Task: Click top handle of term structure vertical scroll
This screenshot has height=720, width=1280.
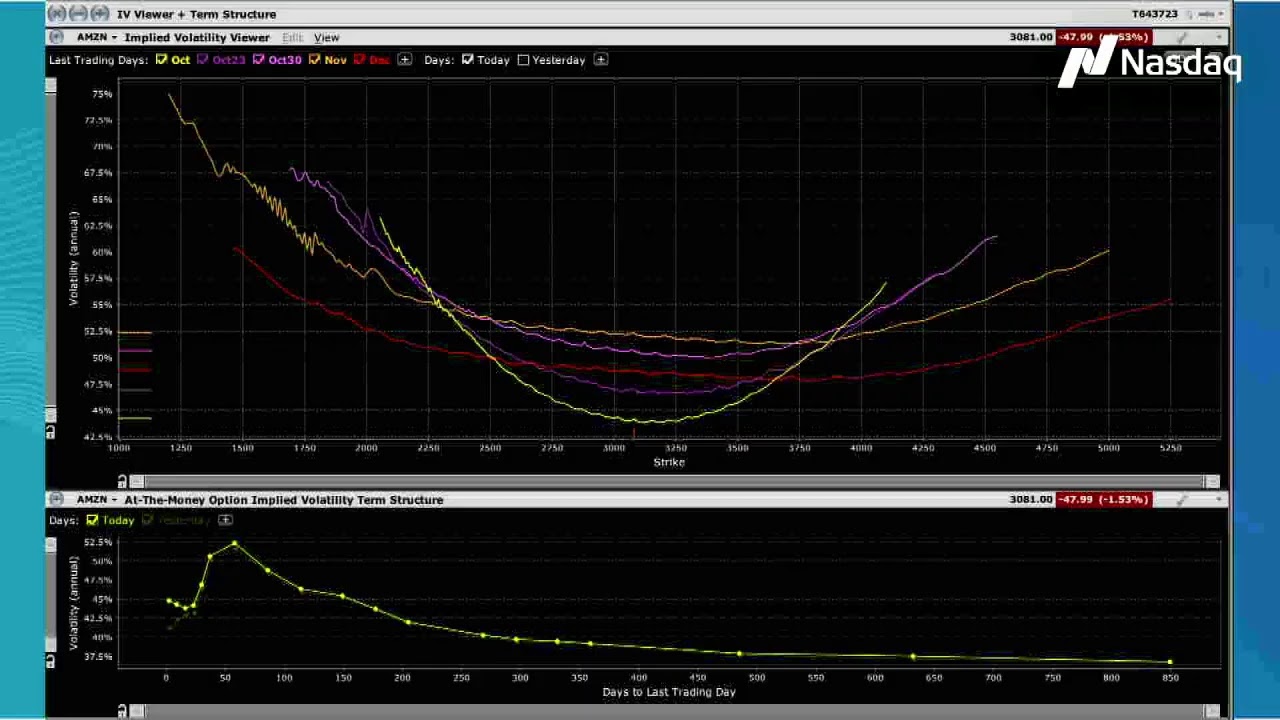Action: tap(51, 544)
